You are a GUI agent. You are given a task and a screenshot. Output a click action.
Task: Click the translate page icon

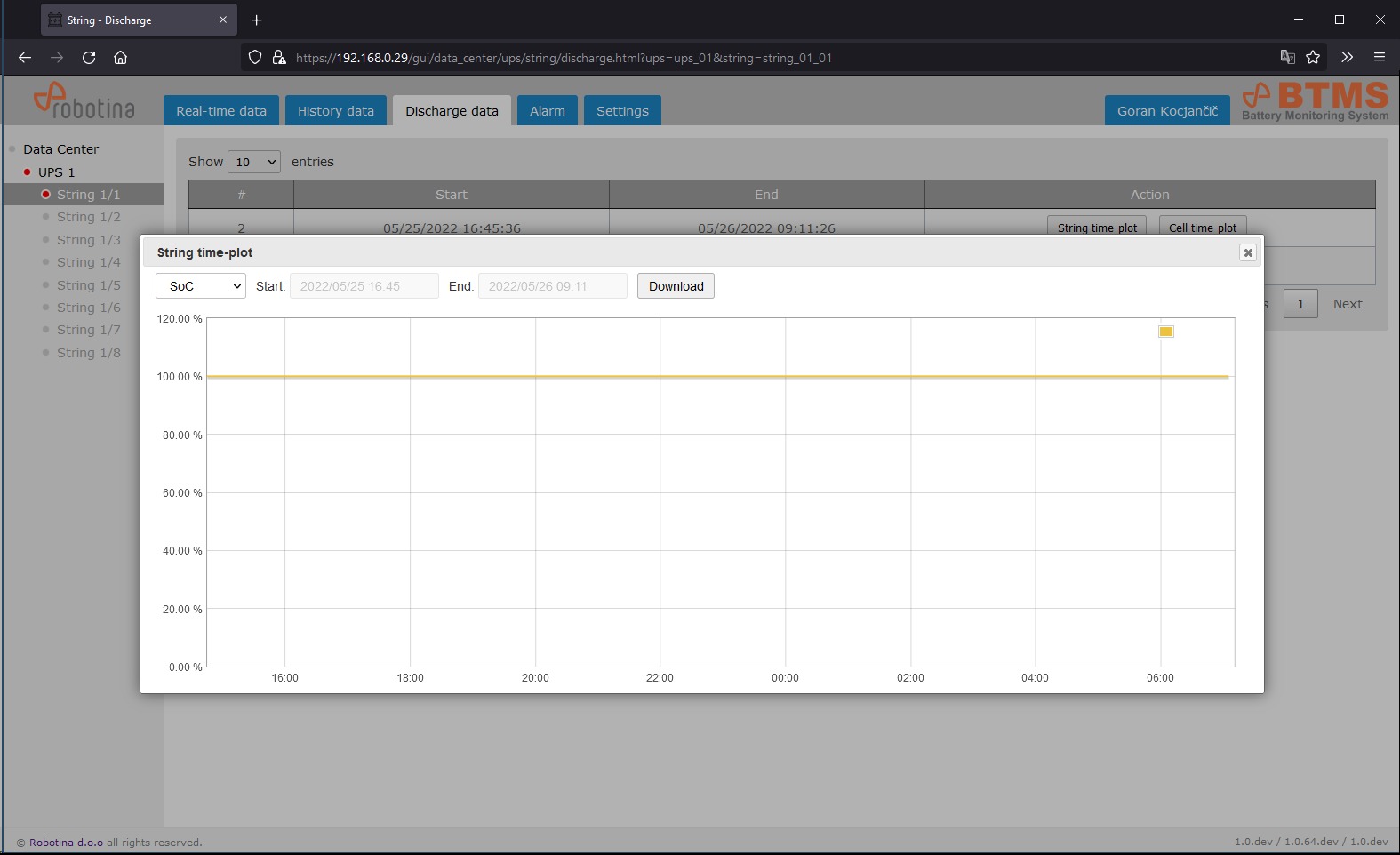pyautogui.click(x=1287, y=58)
